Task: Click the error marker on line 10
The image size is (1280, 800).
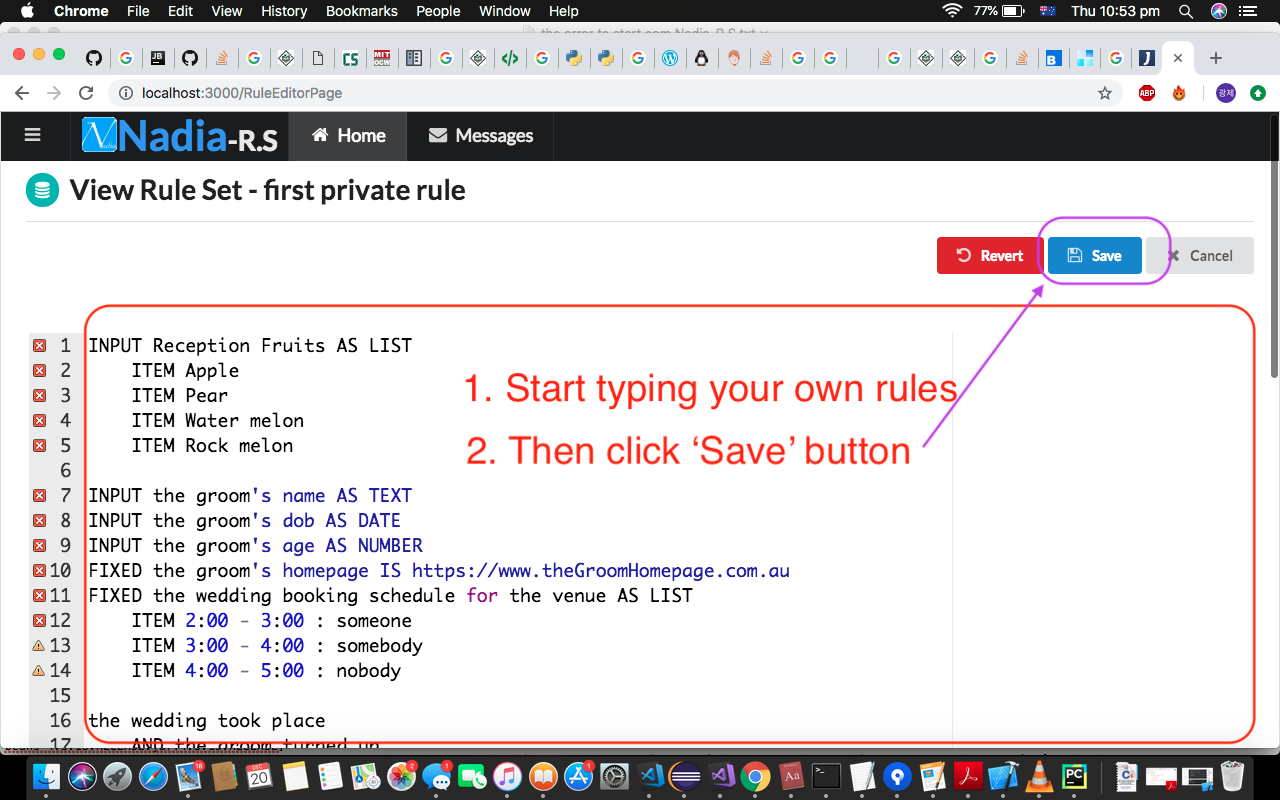Action: [x=40, y=571]
